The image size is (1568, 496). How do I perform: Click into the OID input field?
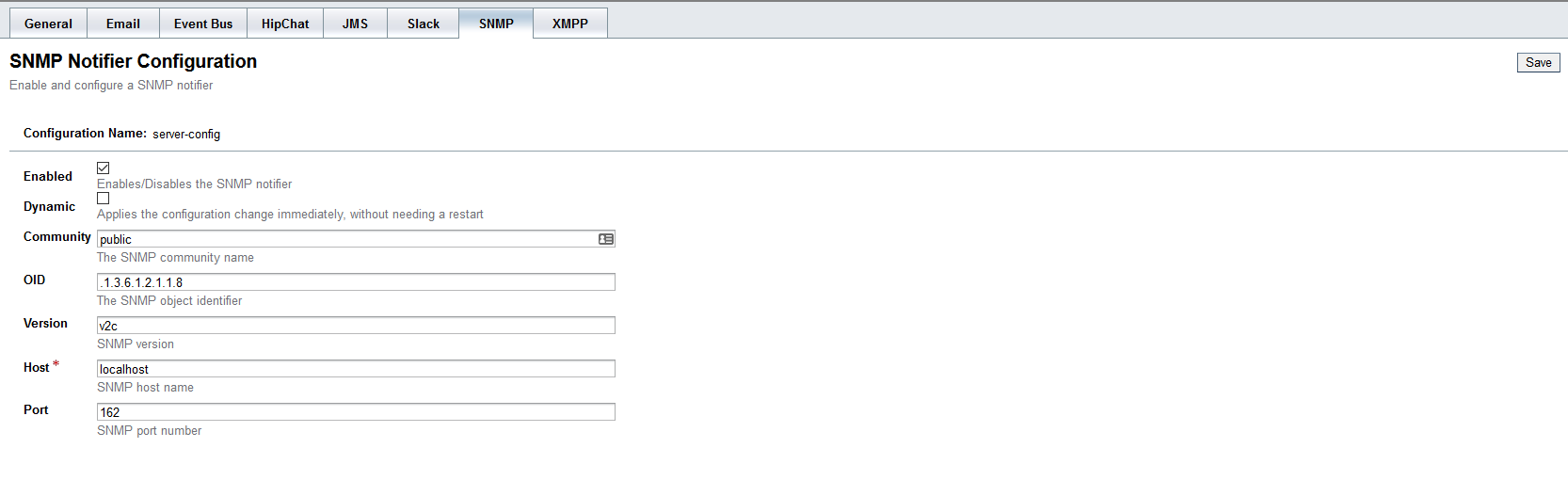356,282
